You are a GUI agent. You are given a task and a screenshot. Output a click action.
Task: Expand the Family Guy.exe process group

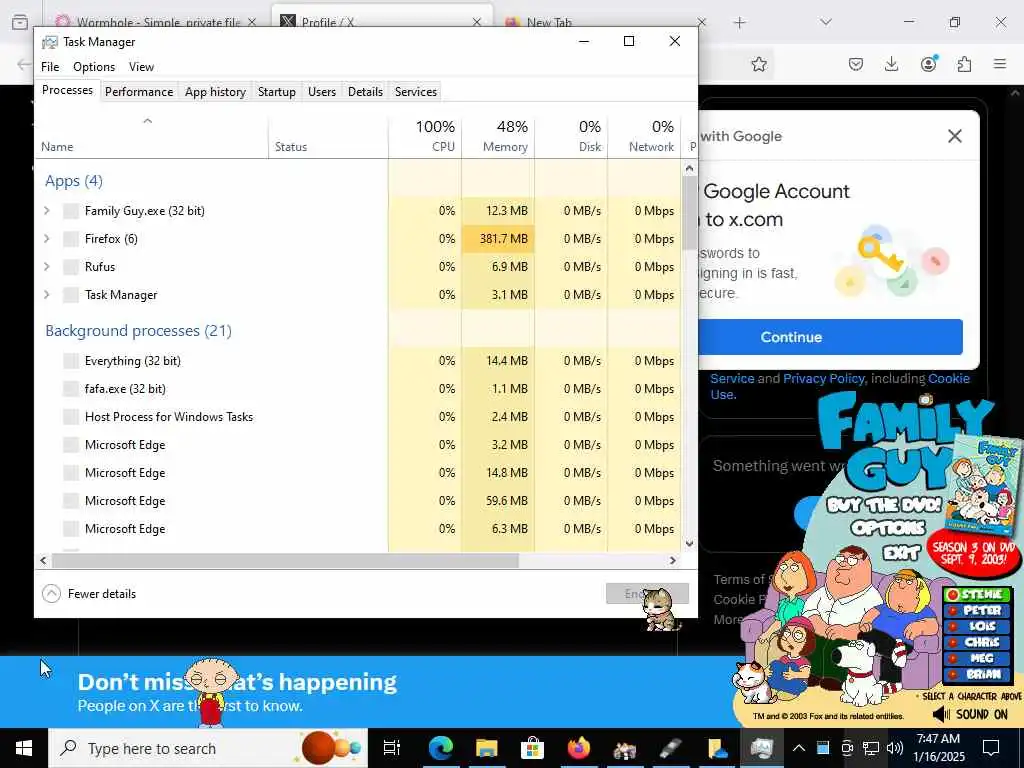(x=46, y=211)
